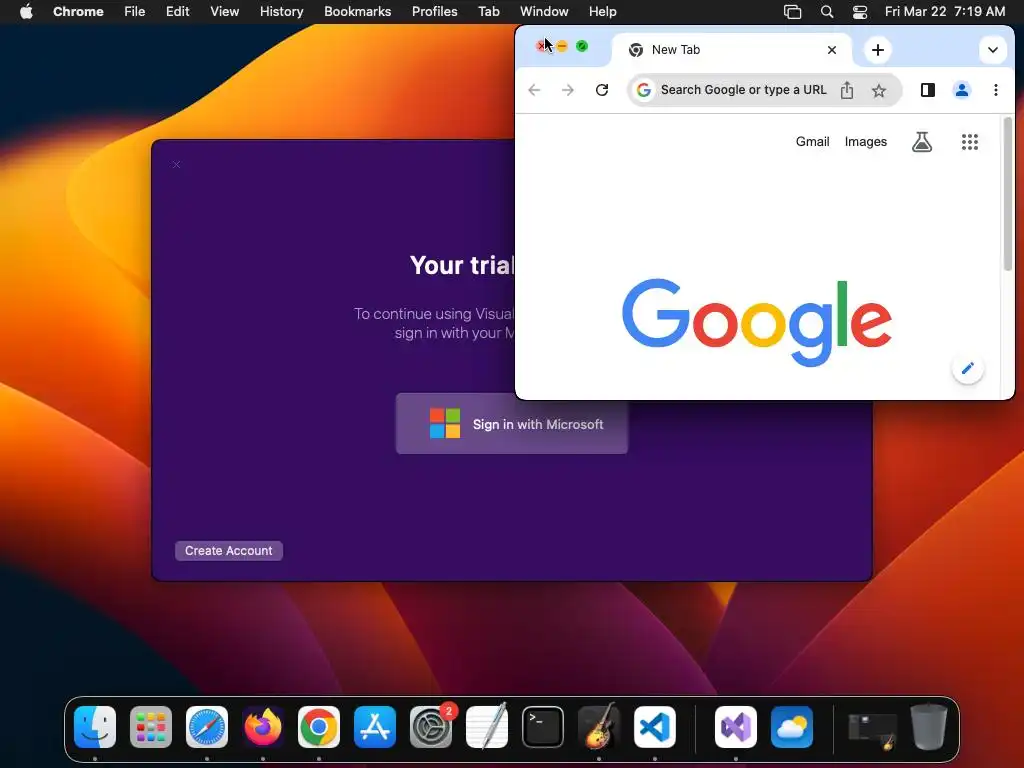1024x768 pixels.
Task: Open the Profiles menu
Action: coord(434,11)
